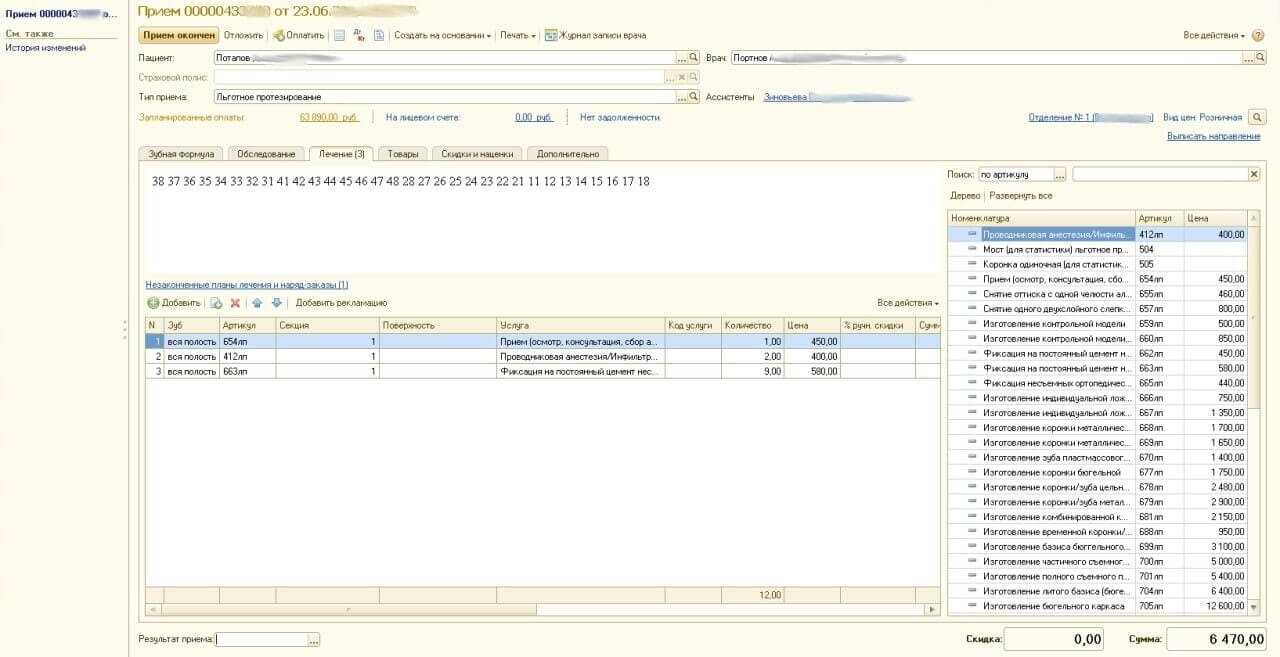Click the Выписать направление link
The width and height of the screenshot is (1280, 657).
tap(1213, 136)
